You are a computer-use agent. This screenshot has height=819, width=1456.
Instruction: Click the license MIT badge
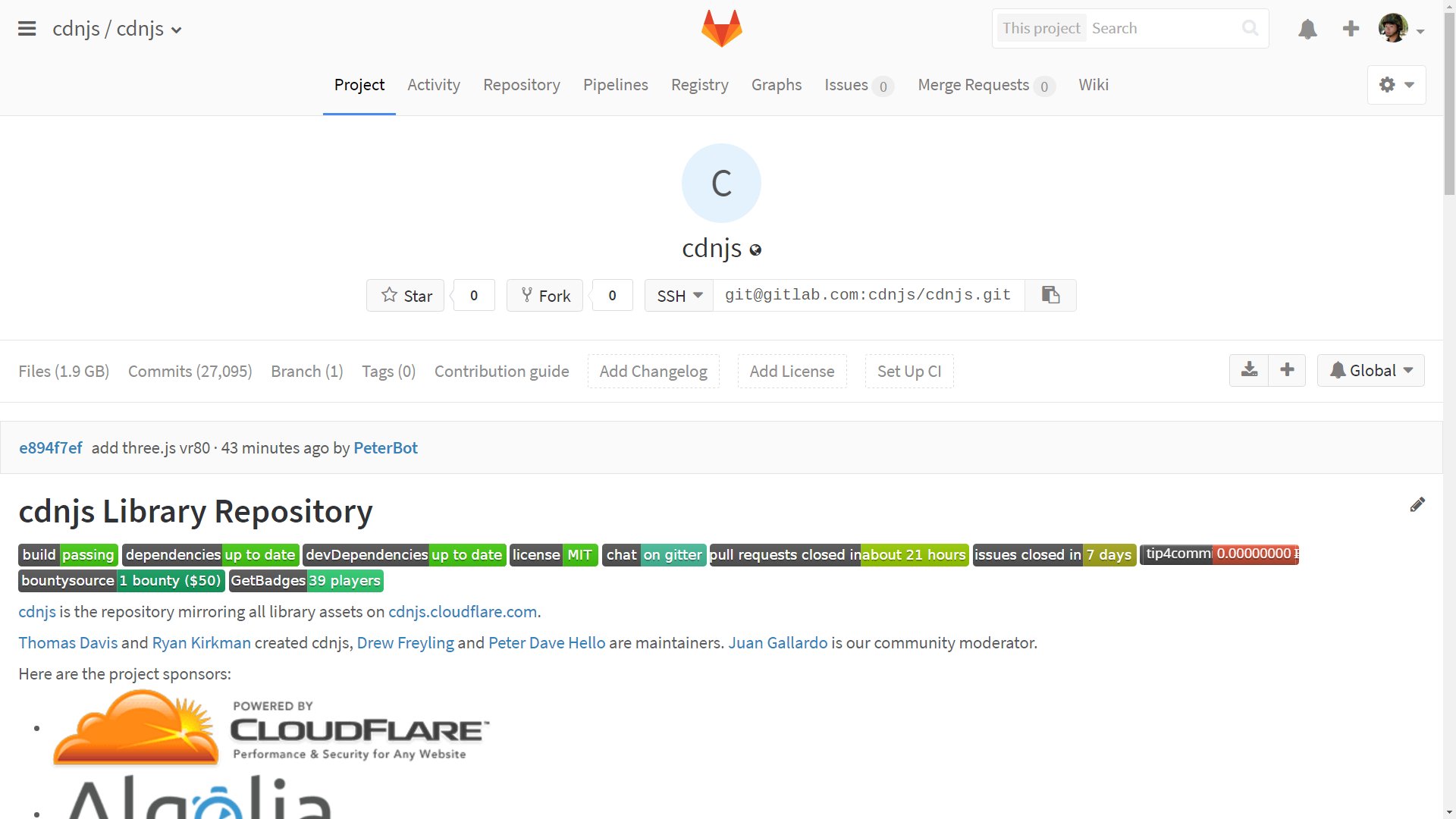coord(554,555)
